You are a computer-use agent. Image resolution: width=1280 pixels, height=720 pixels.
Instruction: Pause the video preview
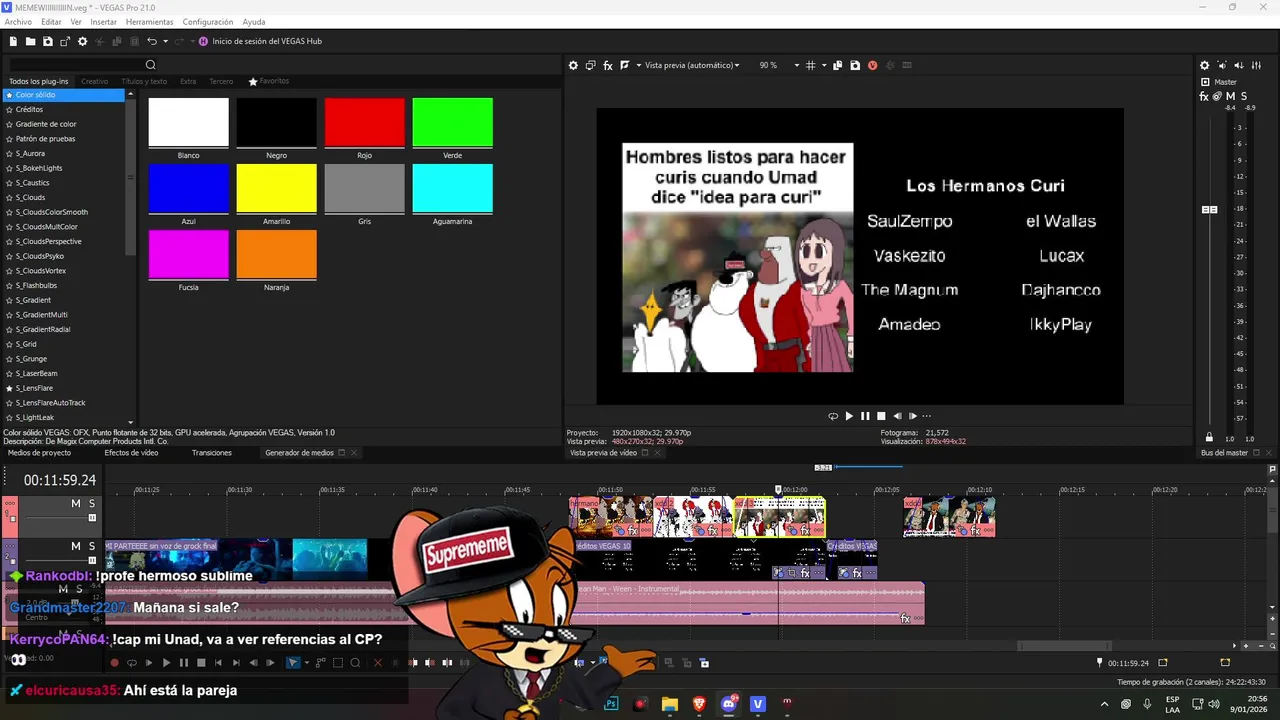(865, 416)
